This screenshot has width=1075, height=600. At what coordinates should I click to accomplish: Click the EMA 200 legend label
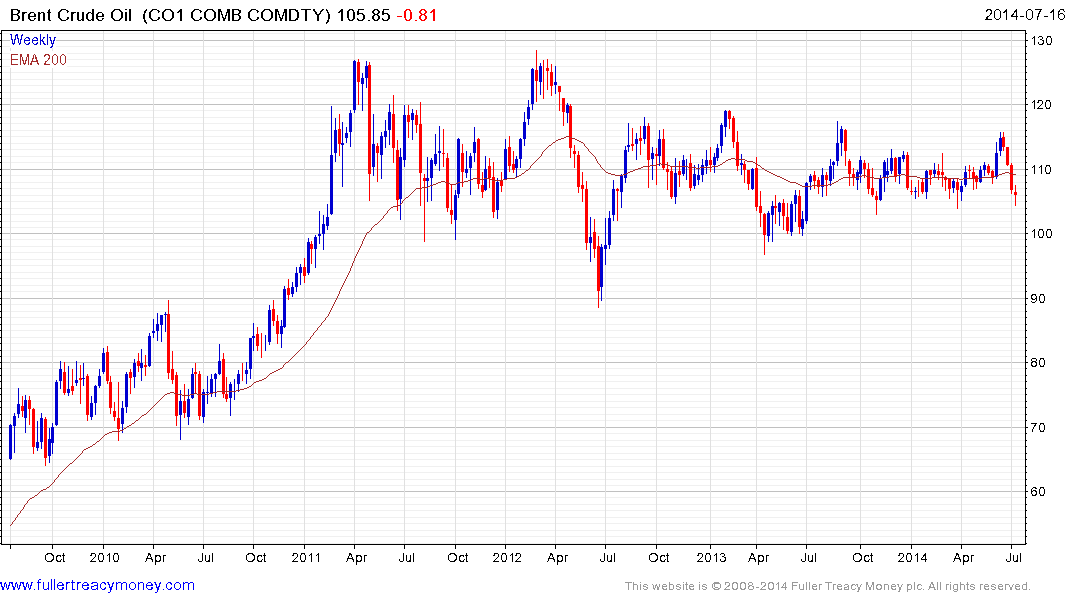pos(38,60)
